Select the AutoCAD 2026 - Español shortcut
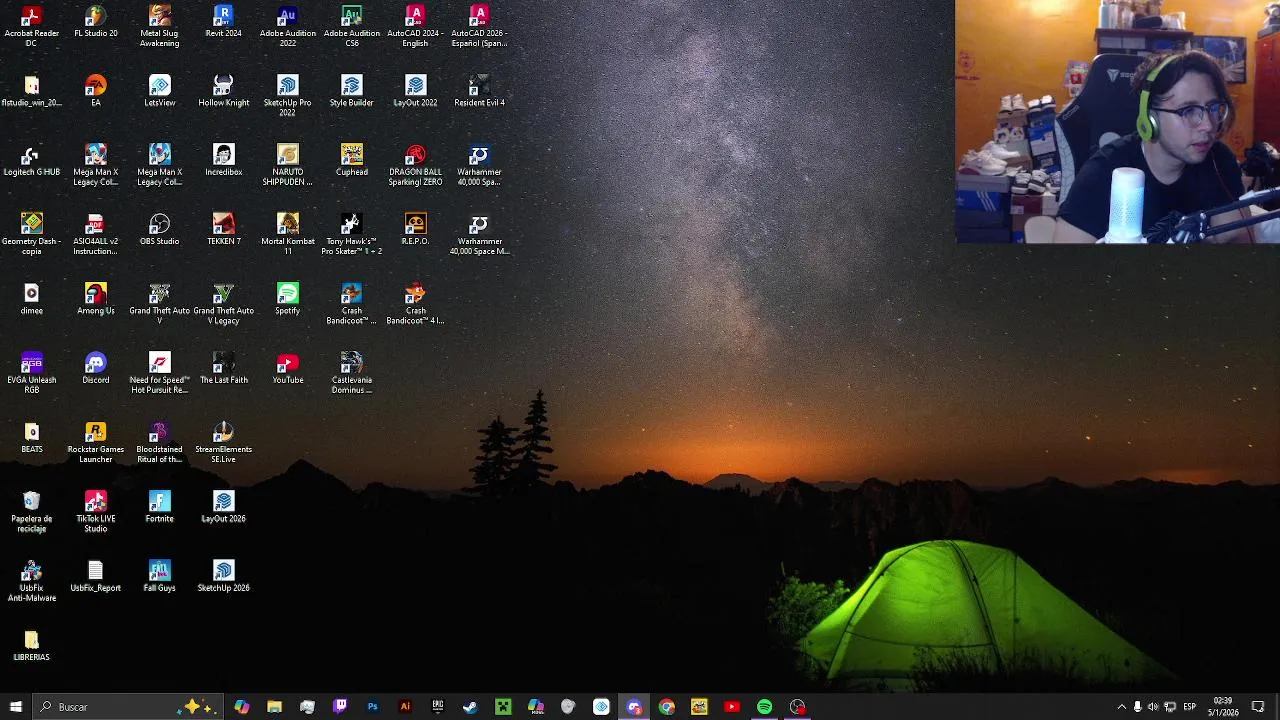Screen dimensions: 1280x720 click(x=479, y=27)
